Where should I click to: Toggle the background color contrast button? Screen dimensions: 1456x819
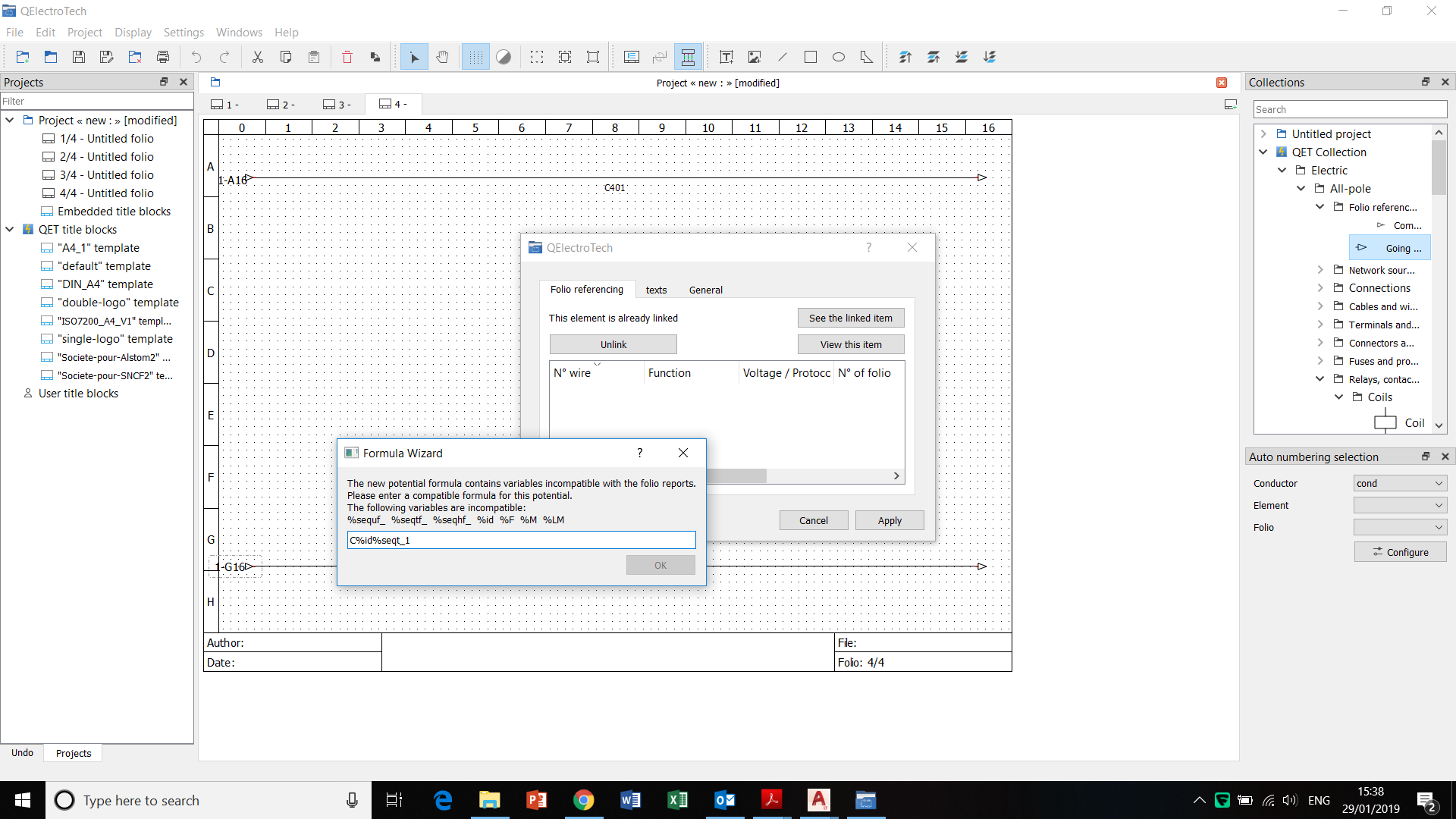(x=504, y=57)
